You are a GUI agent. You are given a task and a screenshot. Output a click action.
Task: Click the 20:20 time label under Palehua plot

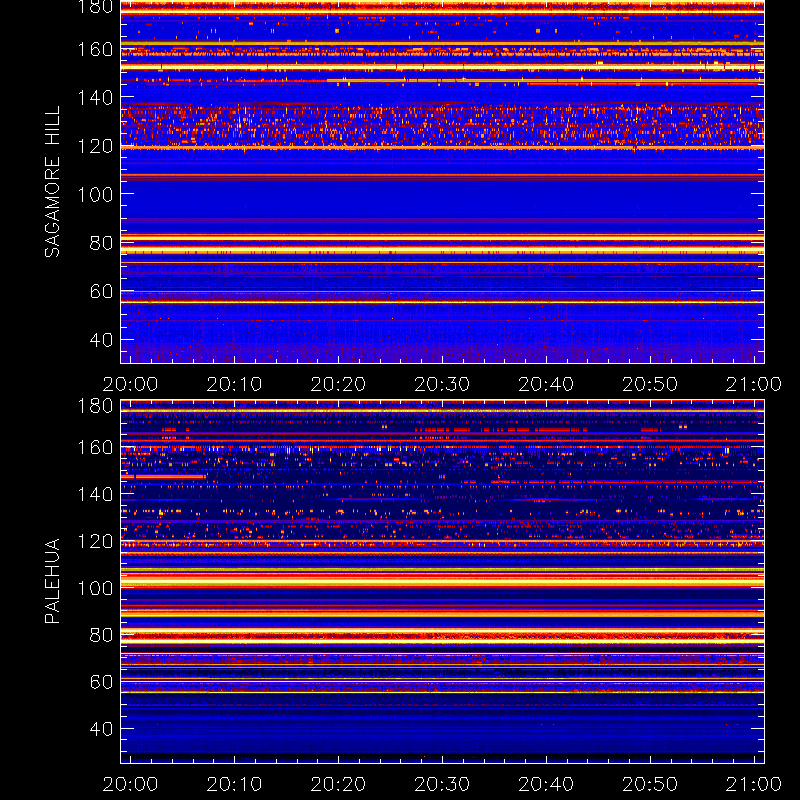click(338, 784)
